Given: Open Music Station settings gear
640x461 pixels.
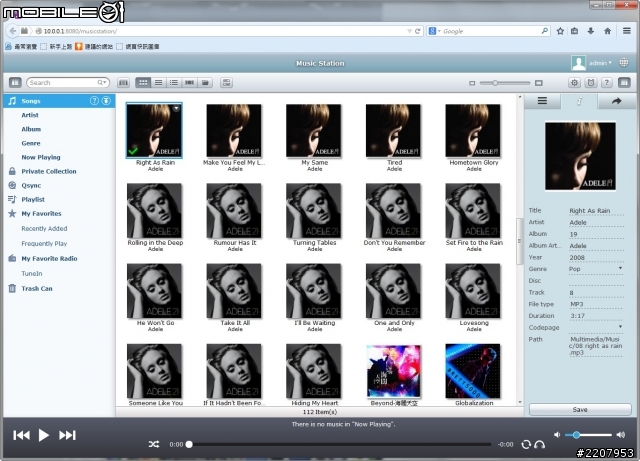Looking at the screenshot, I should pyautogui.click(x=574, y=82).
